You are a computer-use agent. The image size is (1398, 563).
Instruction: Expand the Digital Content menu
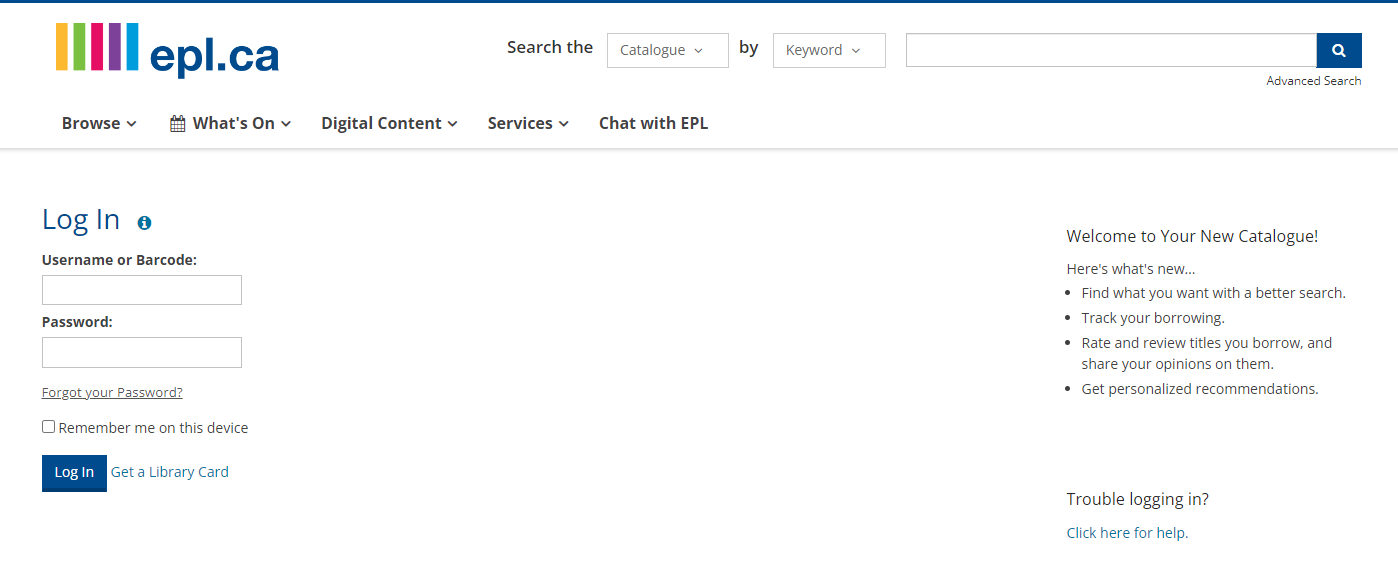click(389, 123)
